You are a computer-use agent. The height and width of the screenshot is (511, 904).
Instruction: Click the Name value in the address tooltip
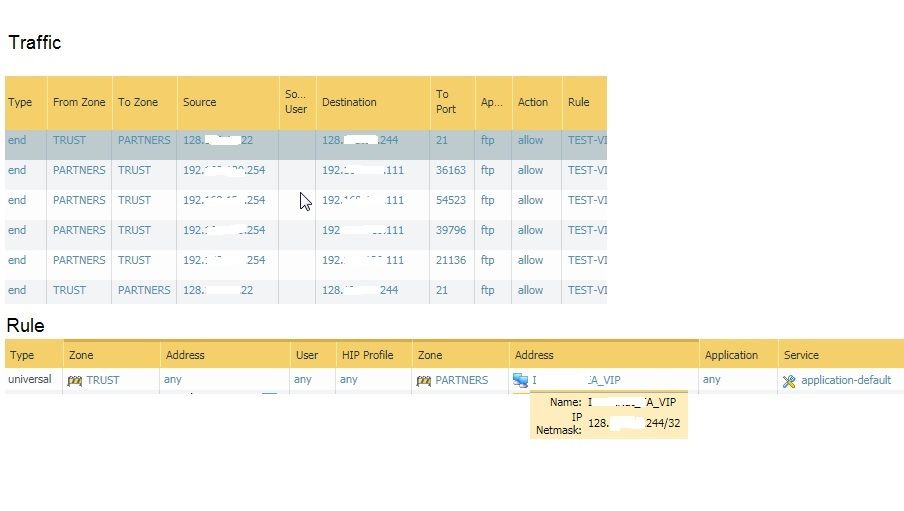[x=632, y=402]
